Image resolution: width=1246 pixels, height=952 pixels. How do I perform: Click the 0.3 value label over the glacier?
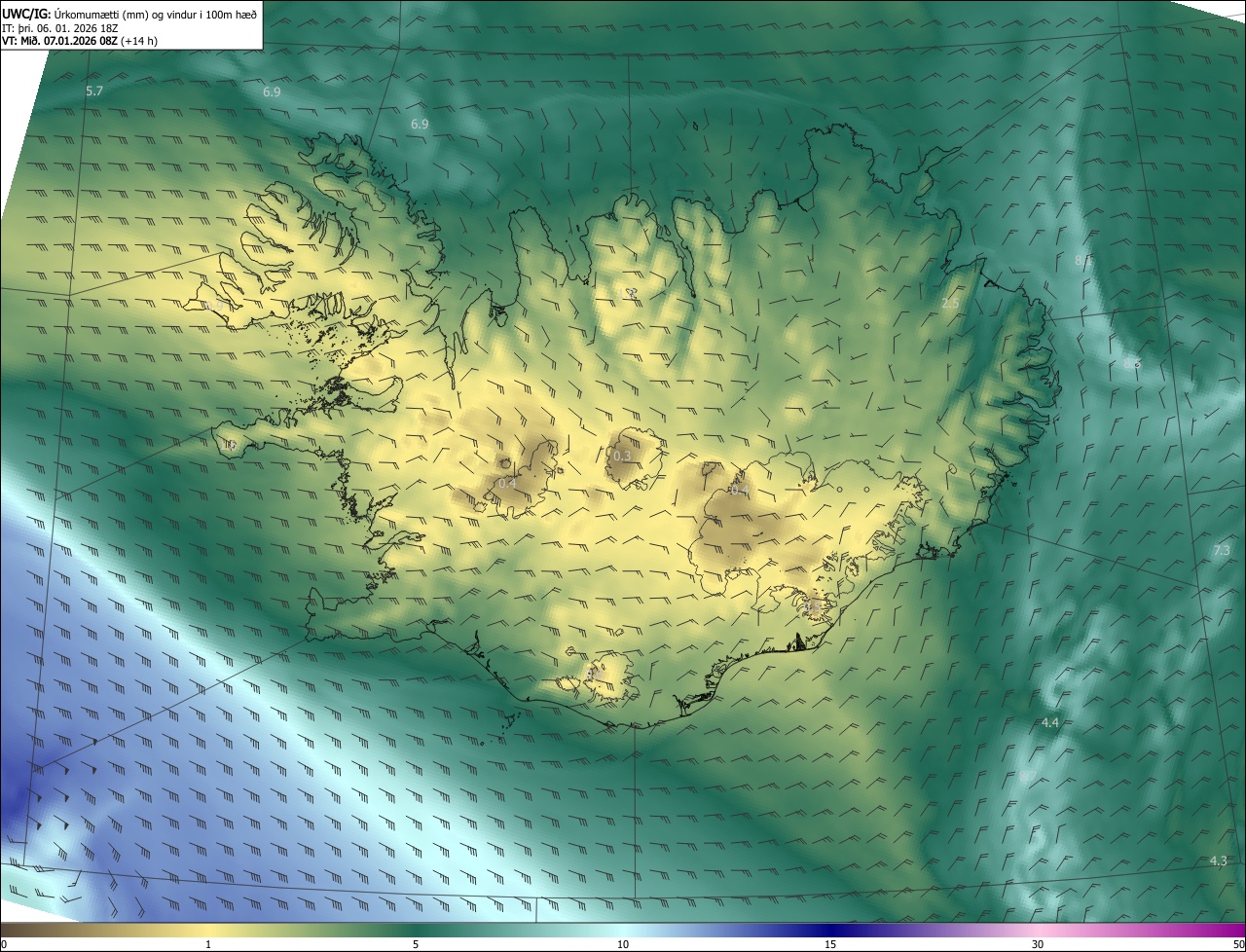click(622, 456)
